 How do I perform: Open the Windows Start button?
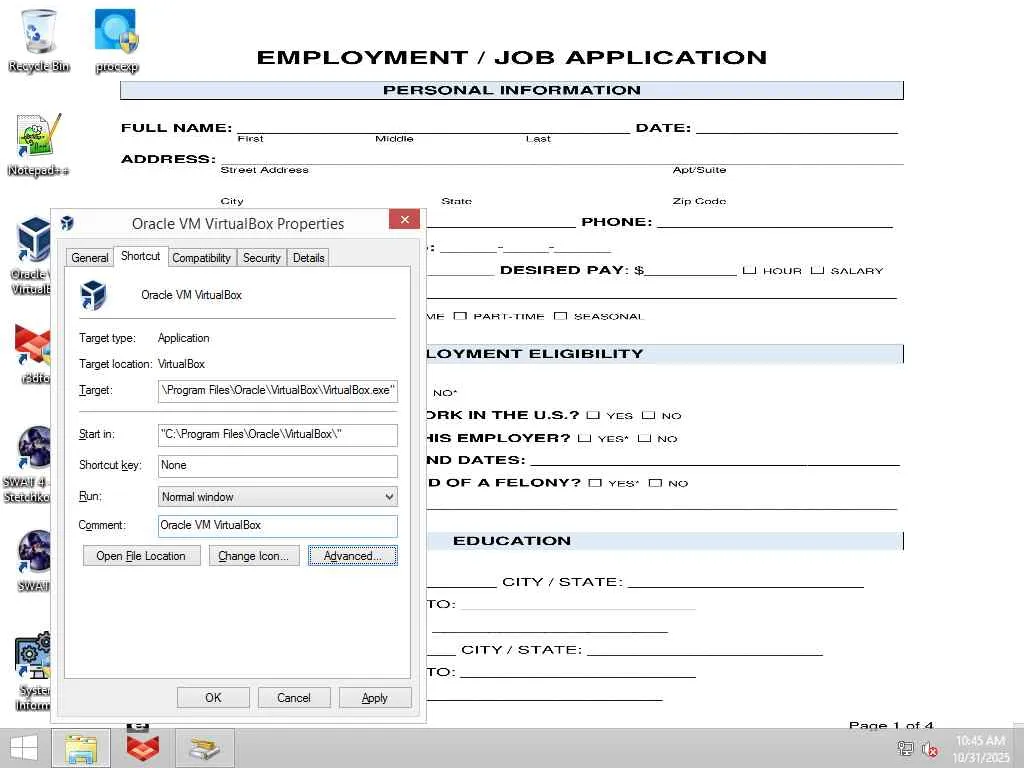pyautogui.click(x=24, y=748)
